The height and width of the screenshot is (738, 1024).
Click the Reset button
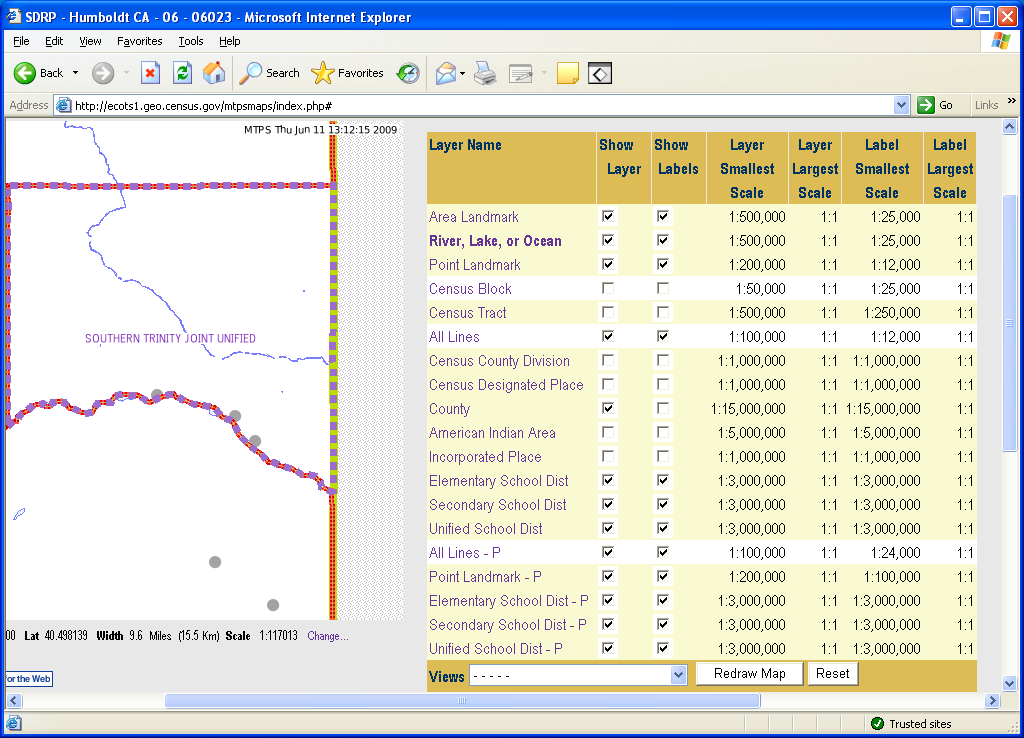[832, 674]
